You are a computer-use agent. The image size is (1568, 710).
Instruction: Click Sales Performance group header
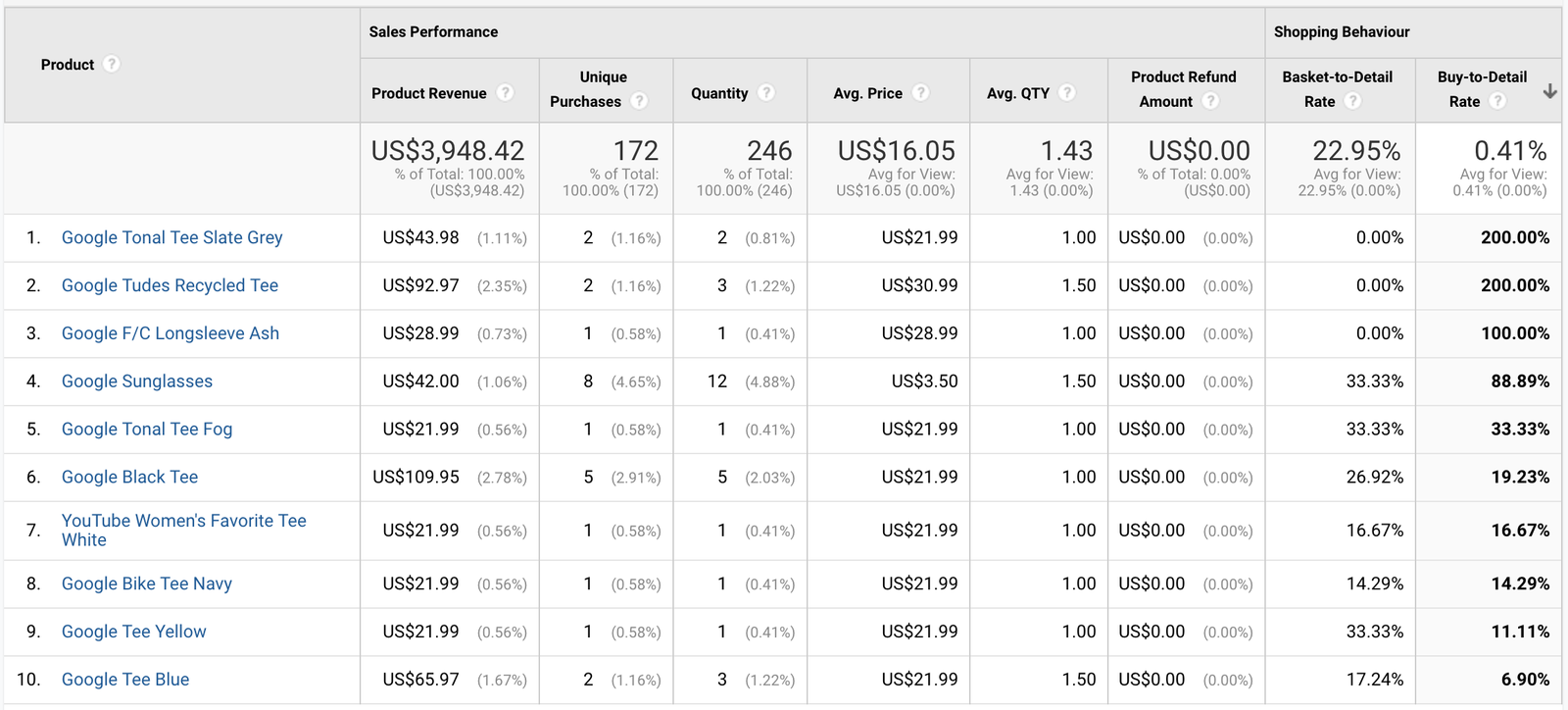[x=433, y=32]
